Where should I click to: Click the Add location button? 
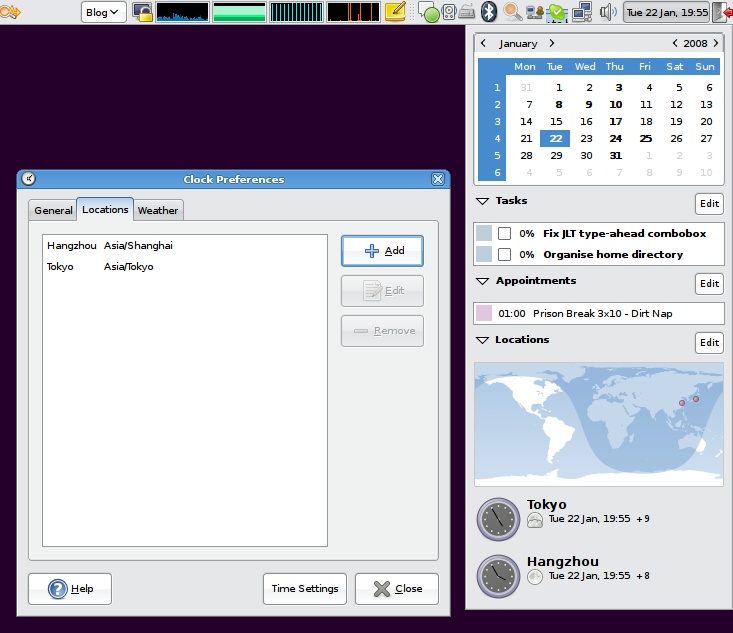[x=382, y=251]
